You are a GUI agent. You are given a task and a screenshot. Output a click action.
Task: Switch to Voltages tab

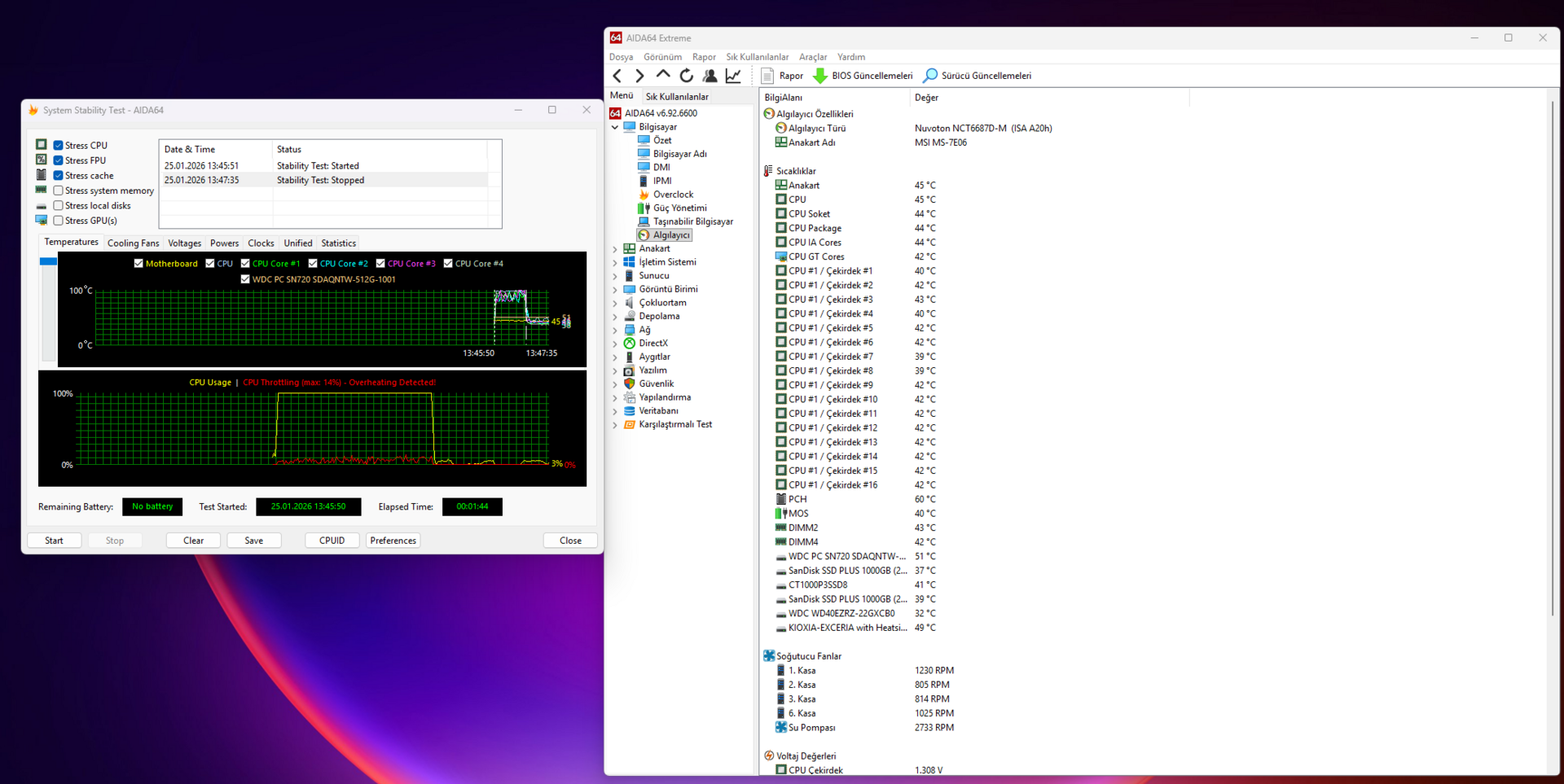pyautogui.click(x=184, y=243)
